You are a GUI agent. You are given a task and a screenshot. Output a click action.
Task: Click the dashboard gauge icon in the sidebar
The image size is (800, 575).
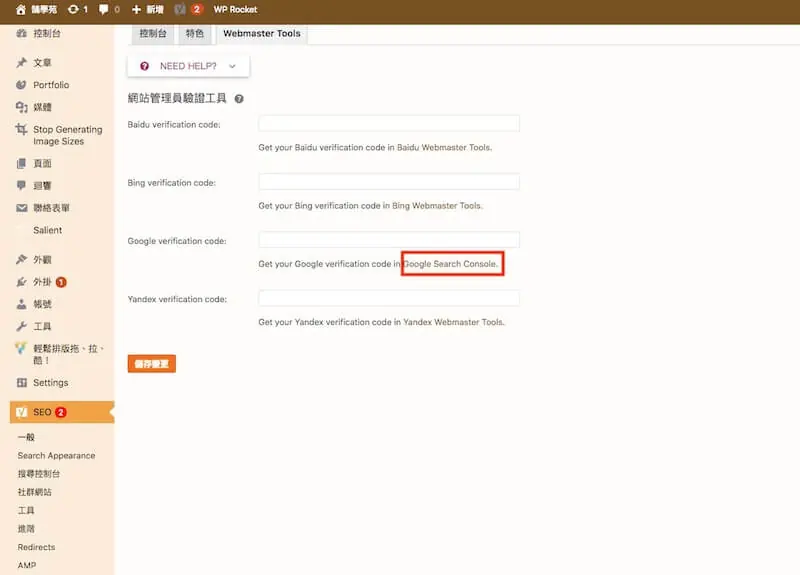(21, 33)
